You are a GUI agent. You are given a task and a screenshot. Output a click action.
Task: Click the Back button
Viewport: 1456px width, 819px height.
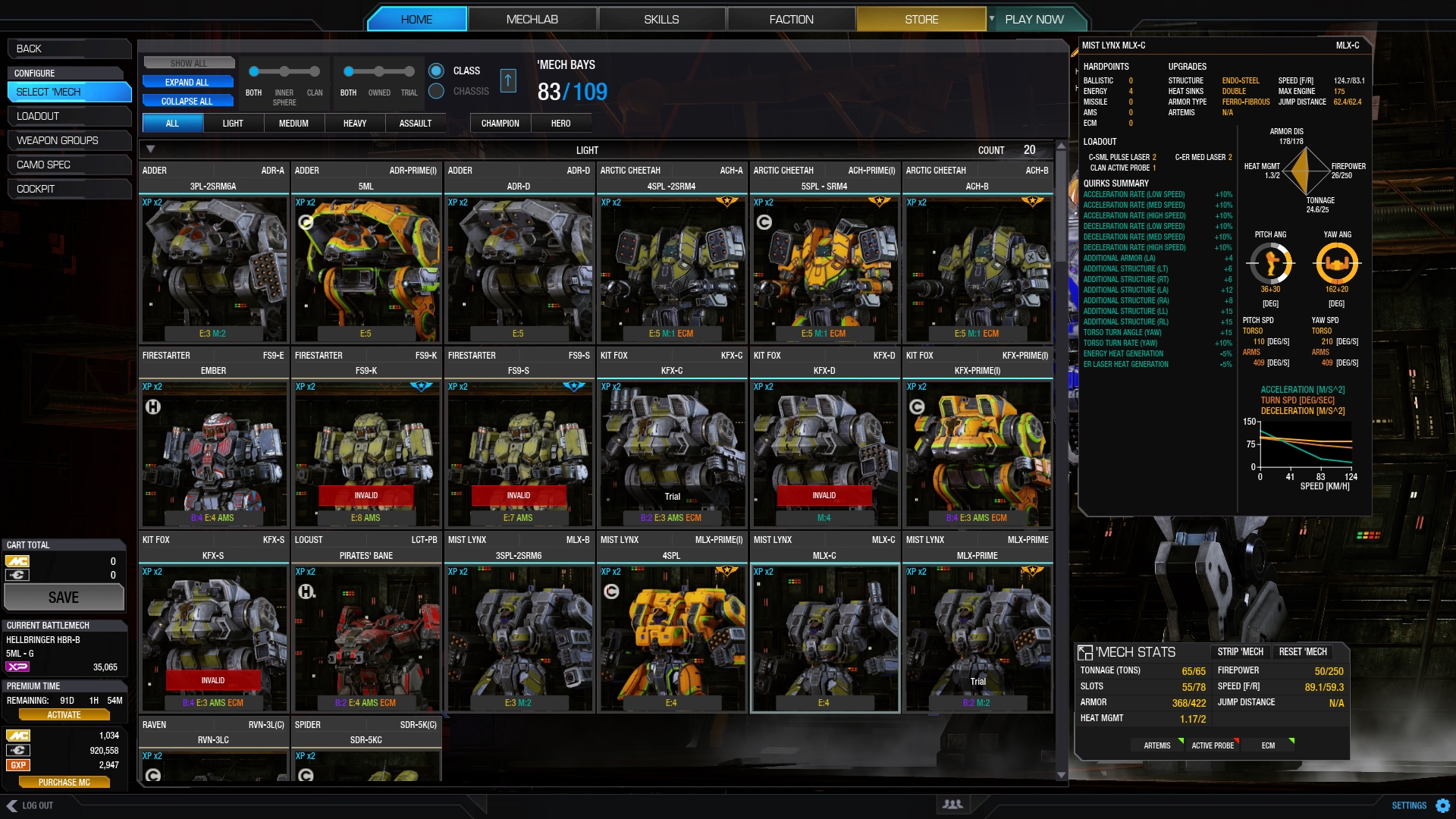pos(69,49)
